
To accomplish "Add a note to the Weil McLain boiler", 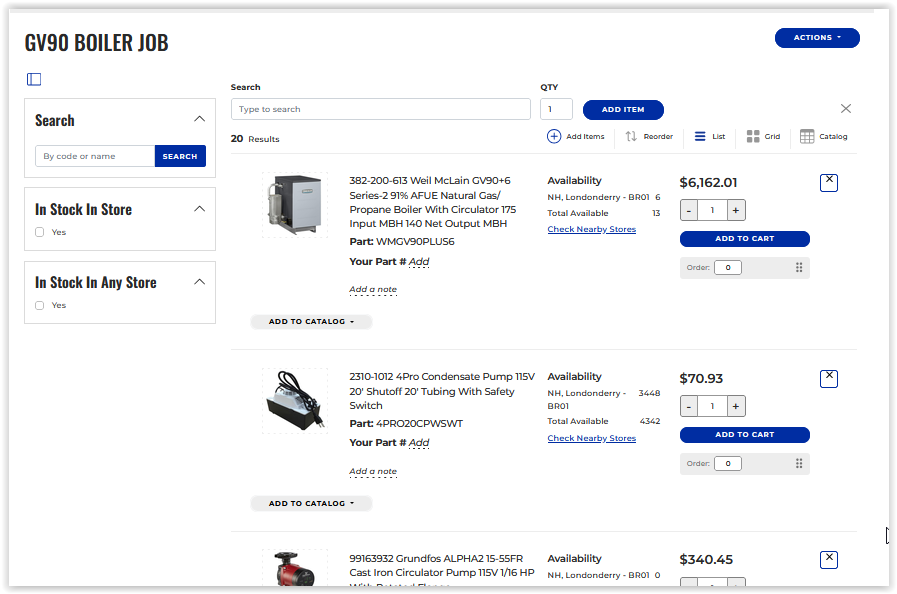I will pos(373,290).
